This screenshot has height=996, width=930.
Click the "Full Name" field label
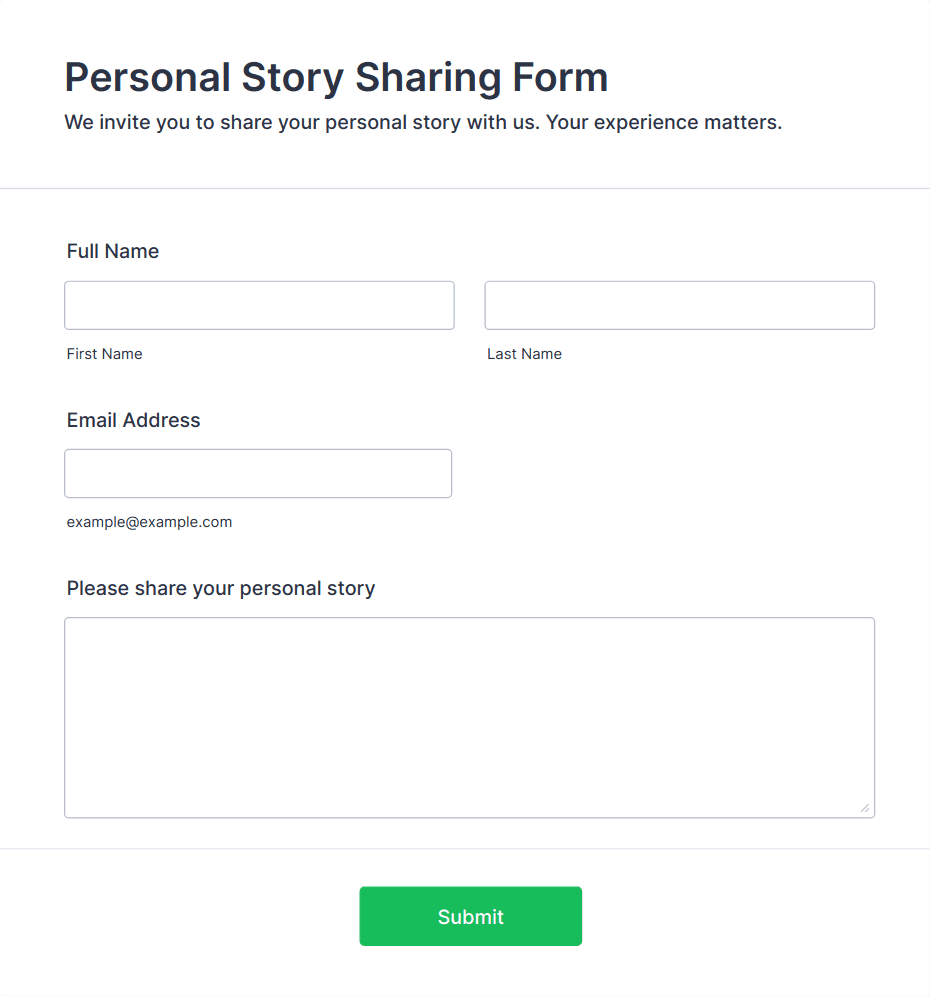click(x=113, y=251)
